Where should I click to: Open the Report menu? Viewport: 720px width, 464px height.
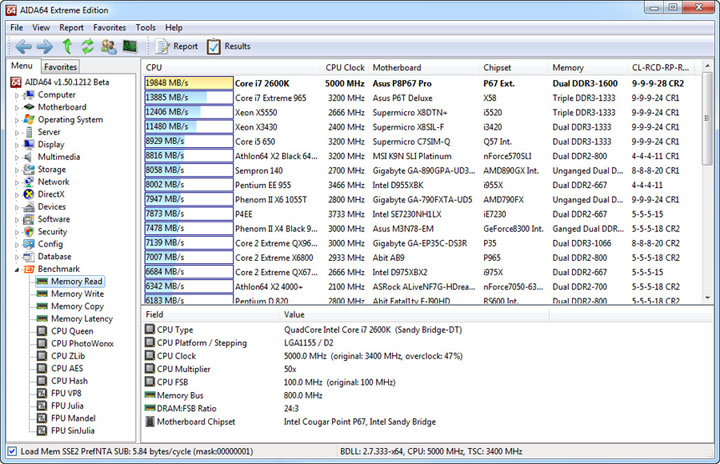[71, 28]
